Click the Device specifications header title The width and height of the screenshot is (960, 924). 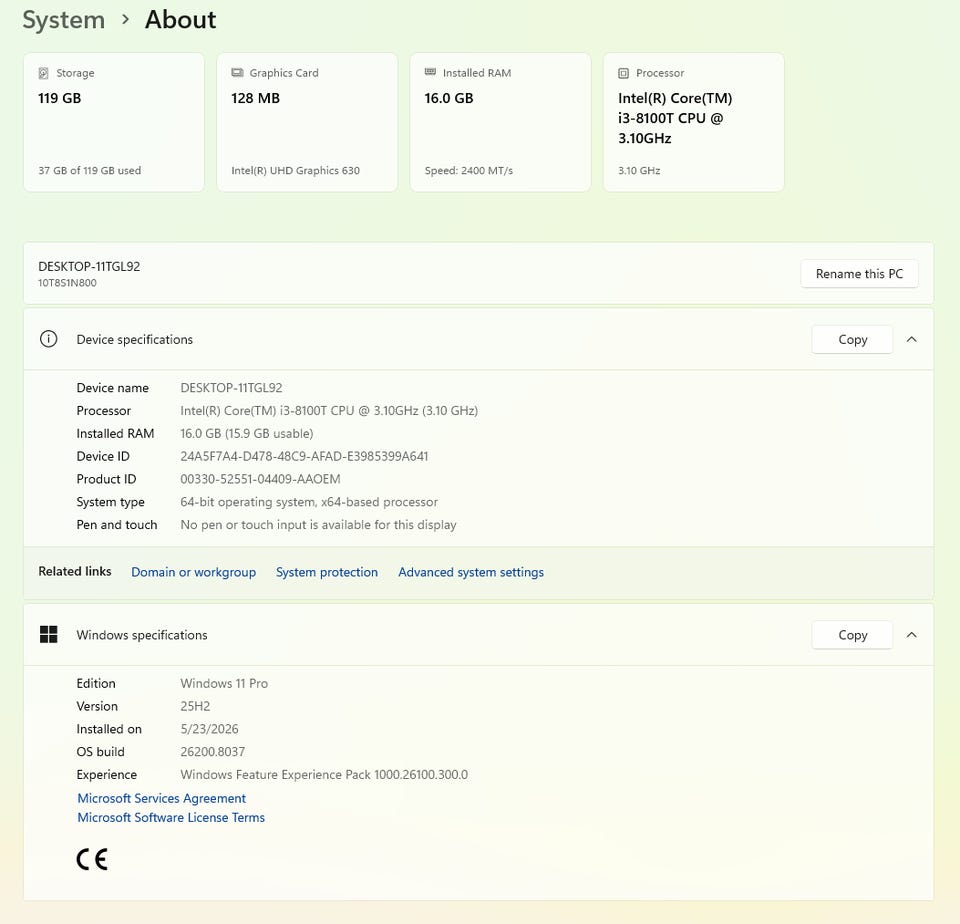tap(135, 339)
